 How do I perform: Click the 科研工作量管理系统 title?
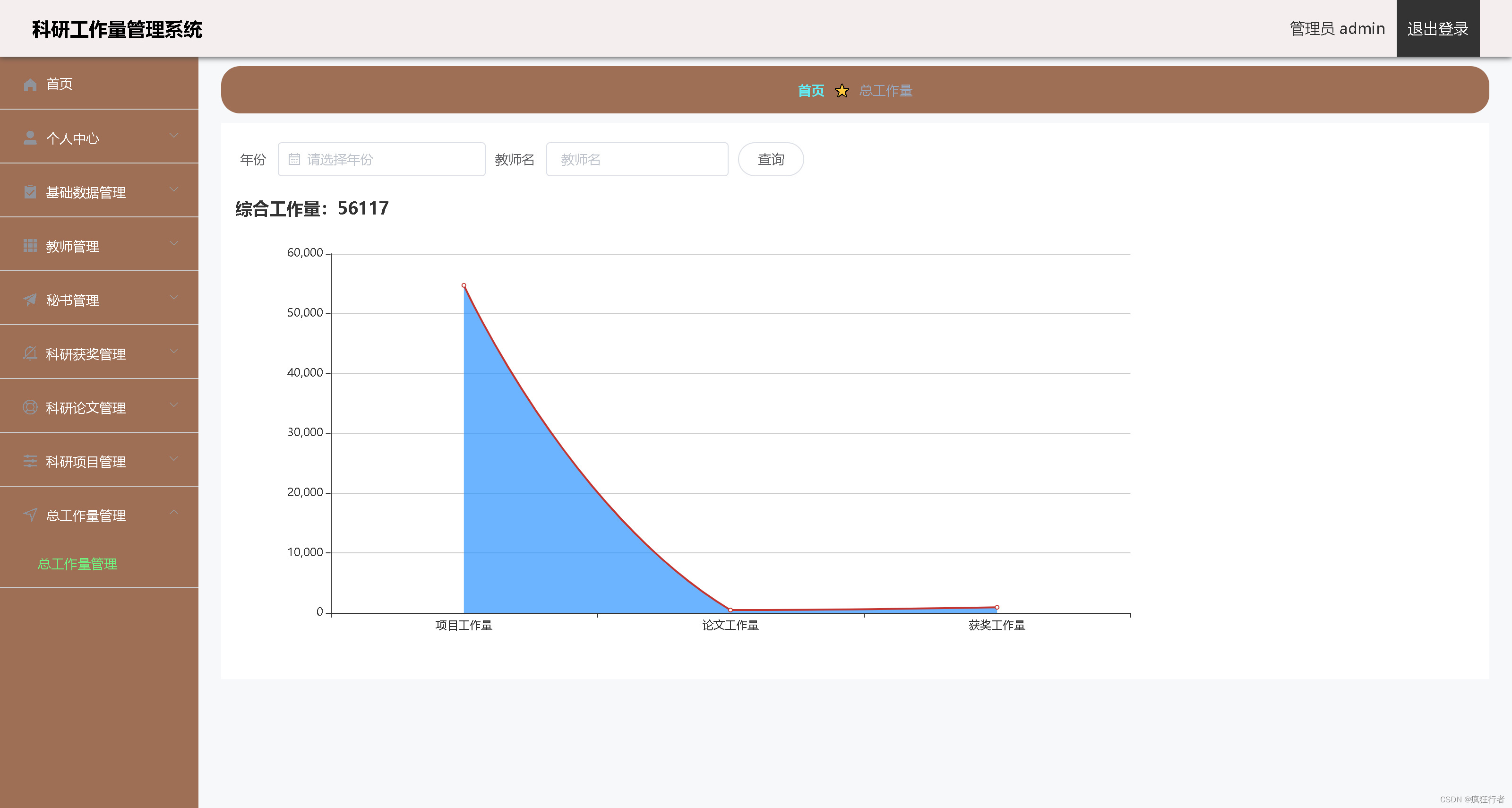pyautogui.click(x=117, y=29)
